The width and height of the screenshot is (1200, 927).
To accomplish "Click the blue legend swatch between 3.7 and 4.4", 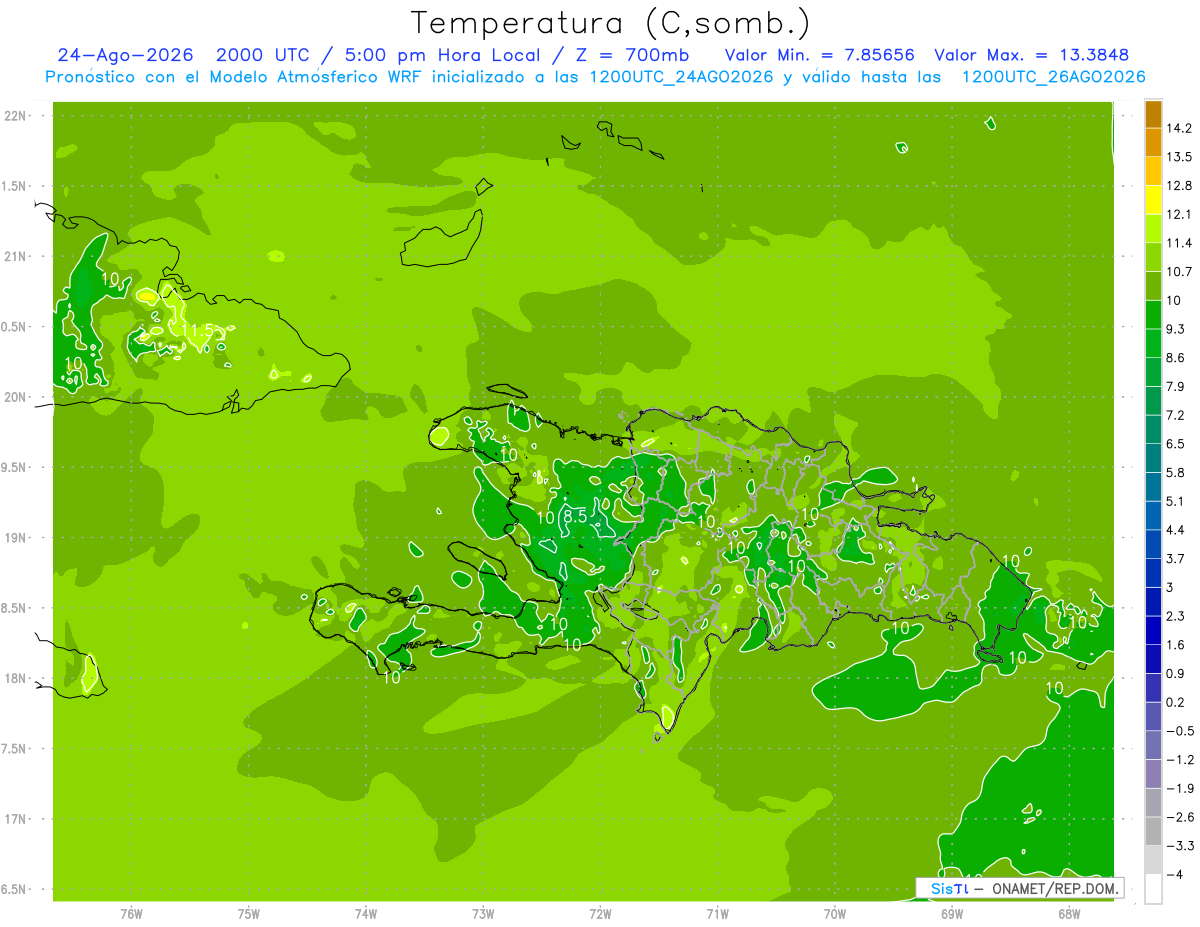I will click(1153, 544).
